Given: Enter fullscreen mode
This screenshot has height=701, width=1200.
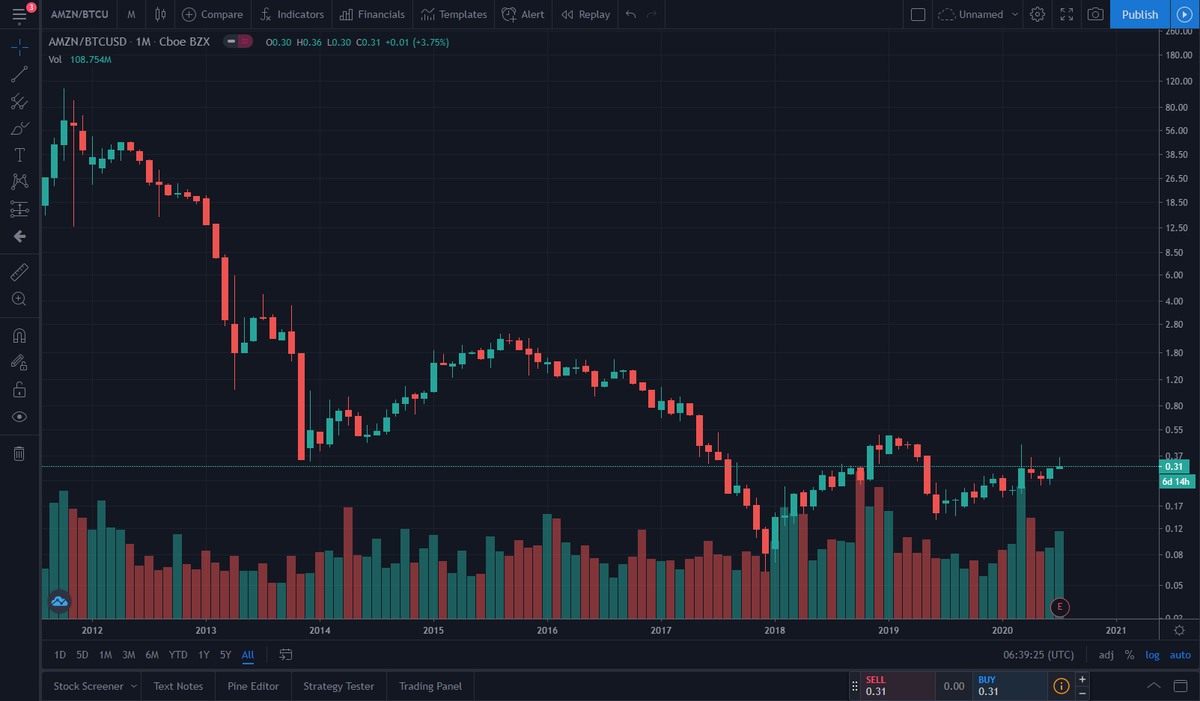Looking at the screenshot, I should click(x=1066, y=14).
